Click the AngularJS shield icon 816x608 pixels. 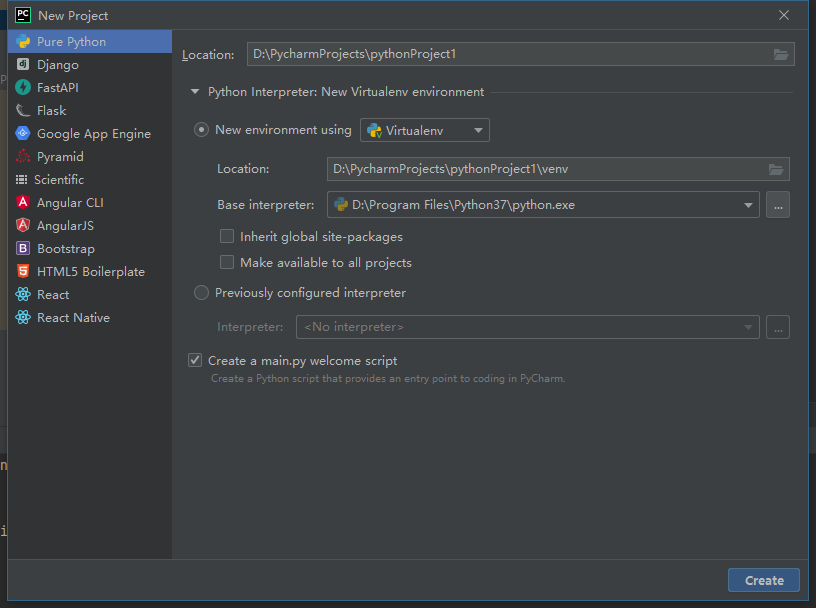[23, 225]
